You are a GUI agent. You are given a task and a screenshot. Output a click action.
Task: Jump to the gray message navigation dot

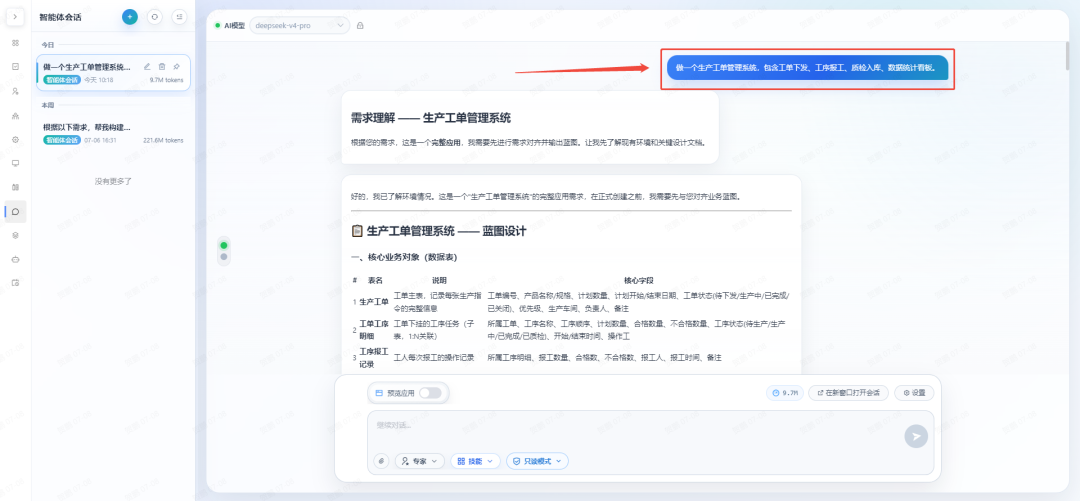pos(223,257)
